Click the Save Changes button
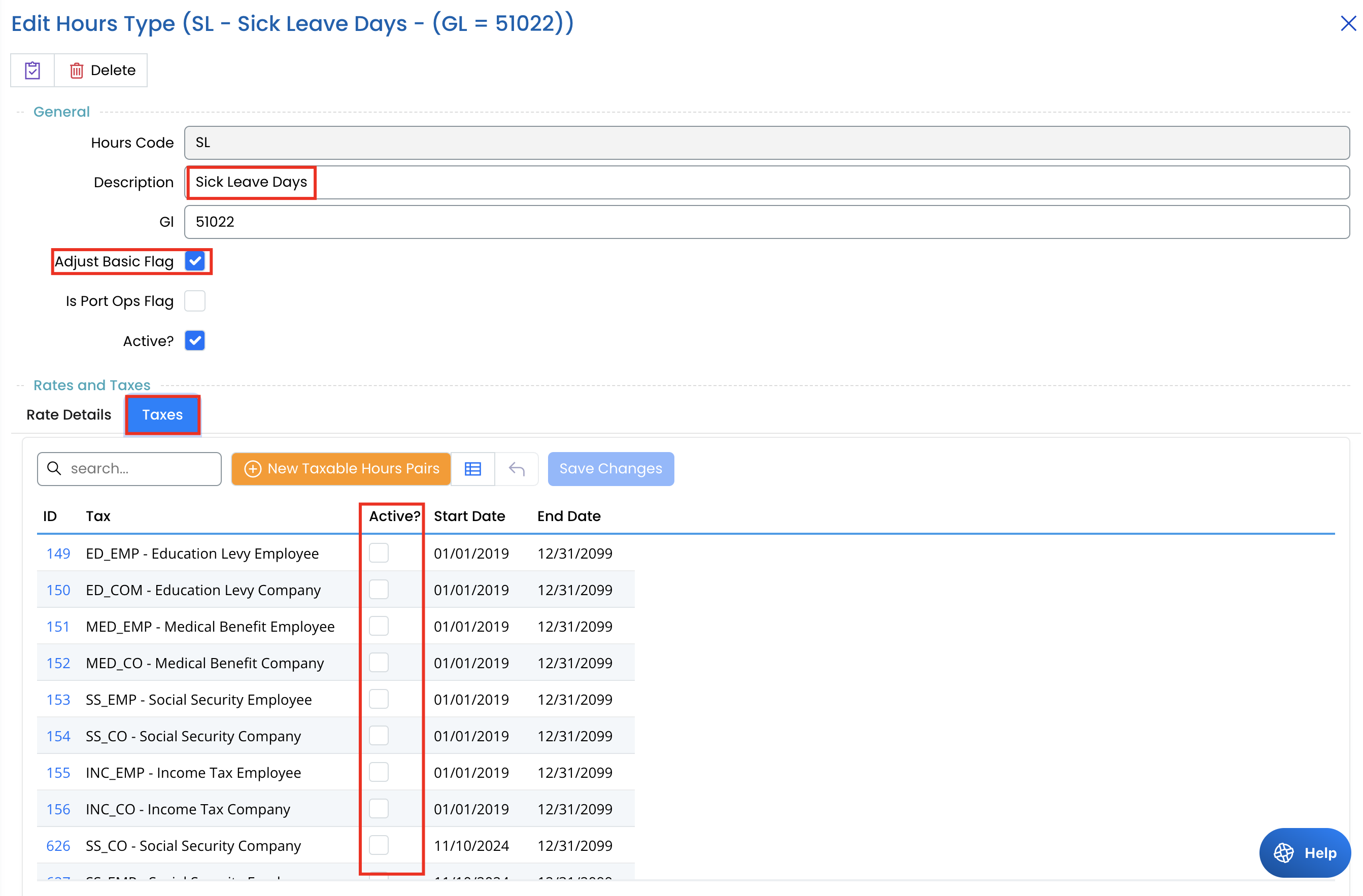Viewport: 1363px width, 896px height. (610, 469)
